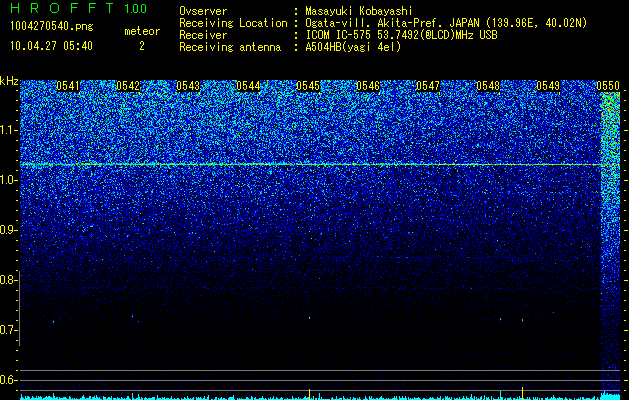Click the A504HB(yagi 4el) antenna text

click(353, 47)
